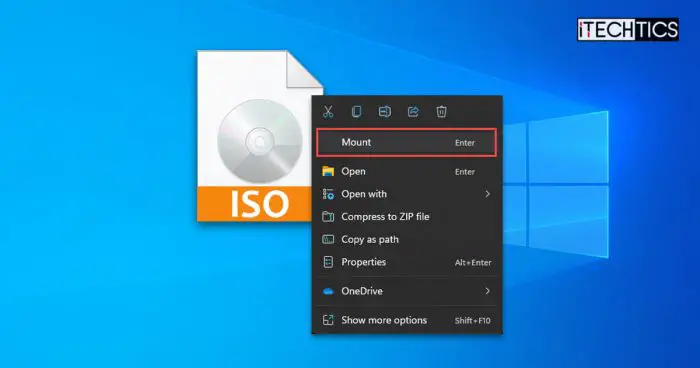This screenshot has height=368, width=700.
Task: Click the Compress to ZIP folder icon
Action: coord(328,217)
